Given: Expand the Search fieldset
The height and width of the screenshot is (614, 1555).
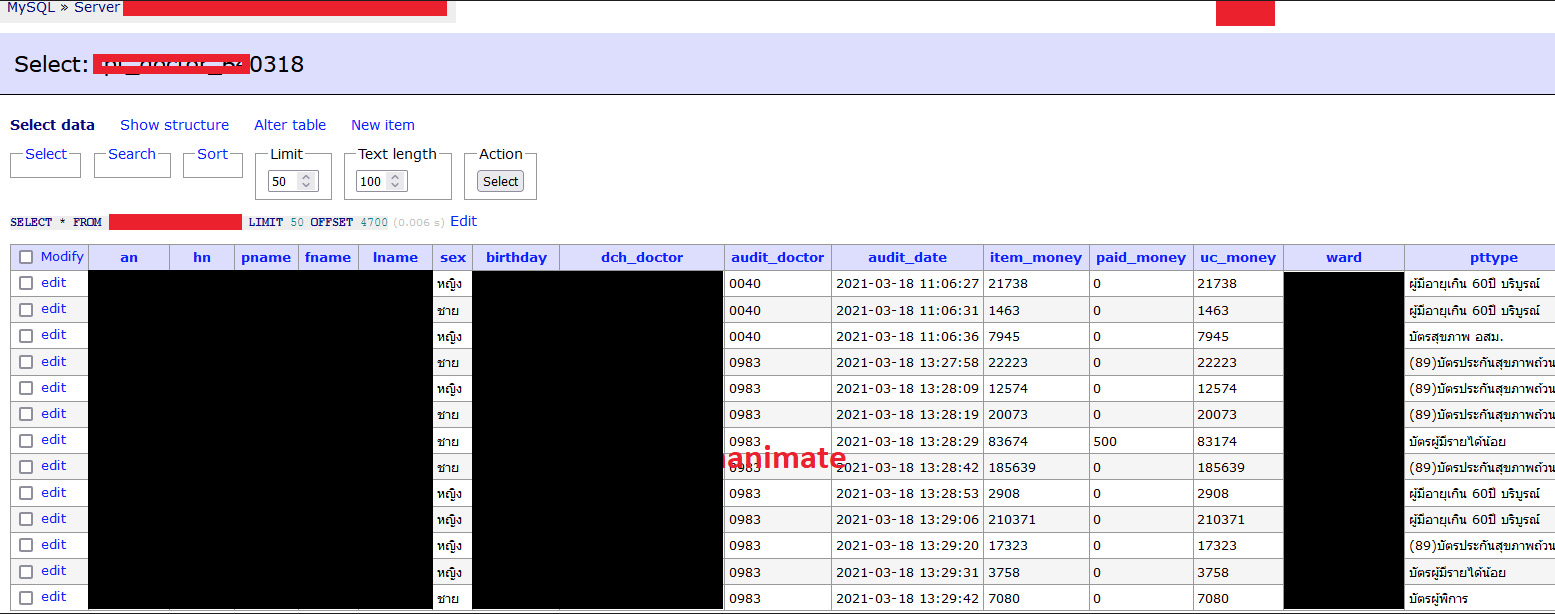Looking at the screenshot, I should (132, 154).
